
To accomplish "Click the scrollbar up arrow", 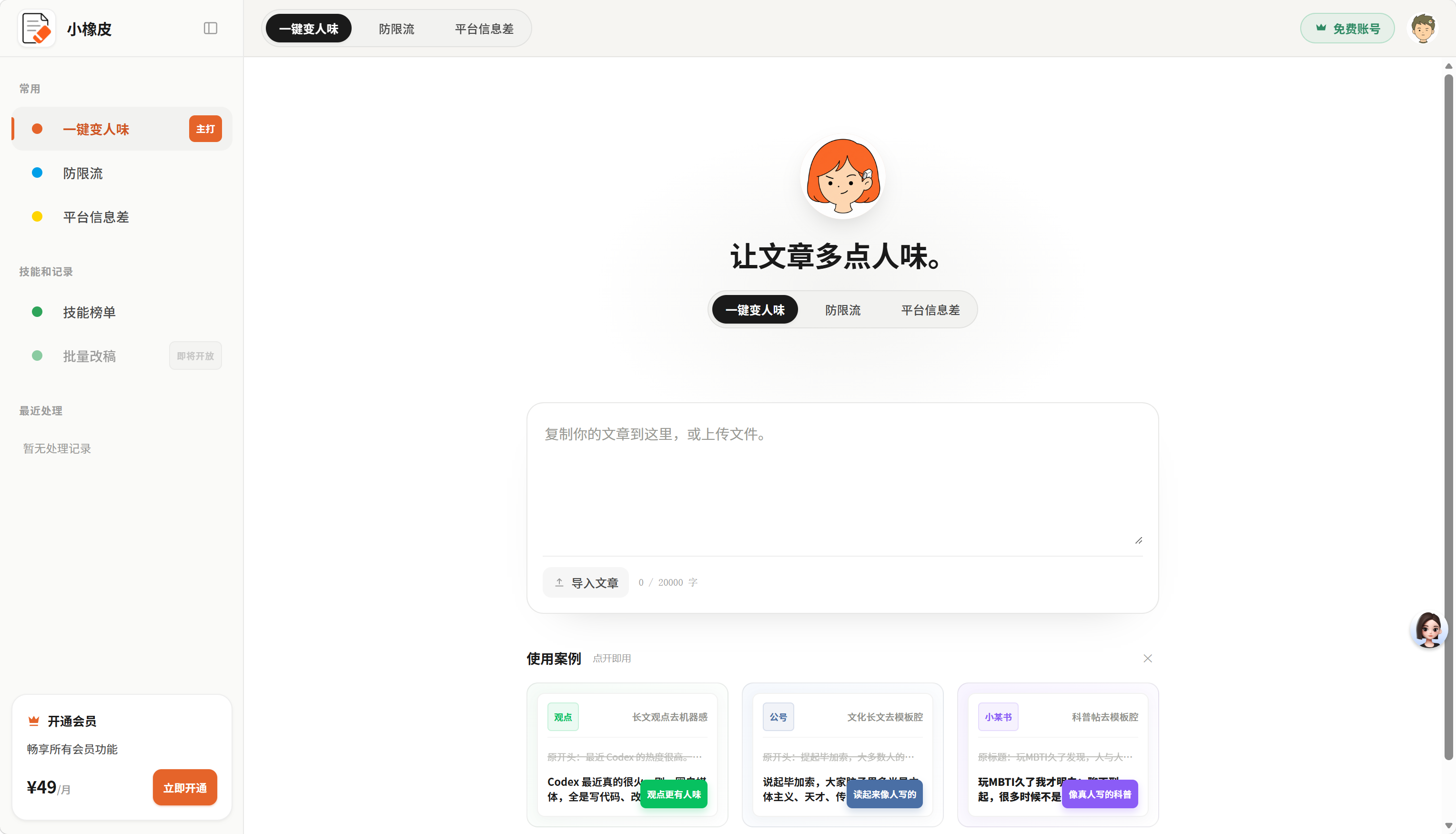I will click(1448, 66).
